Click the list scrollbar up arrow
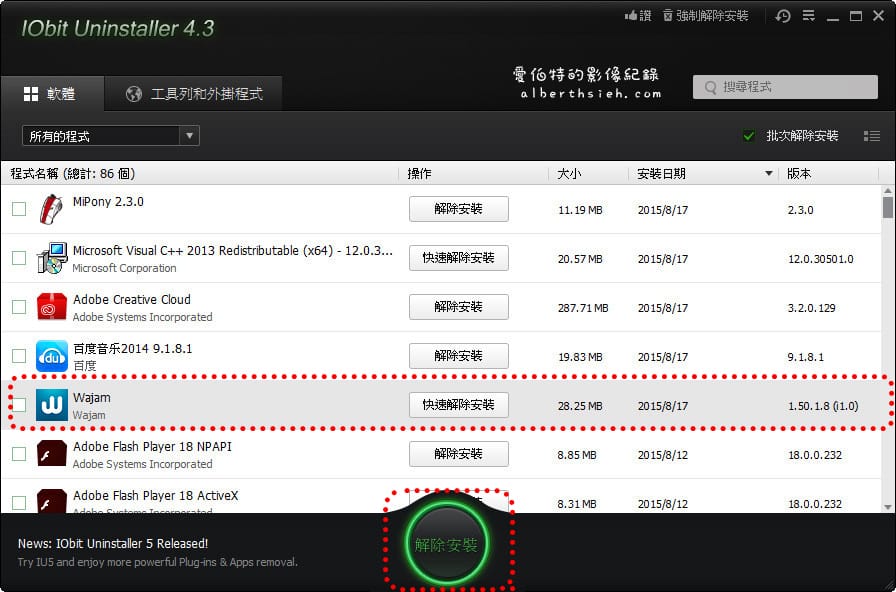This screenshot has height=592, width=896. [887, 190]
